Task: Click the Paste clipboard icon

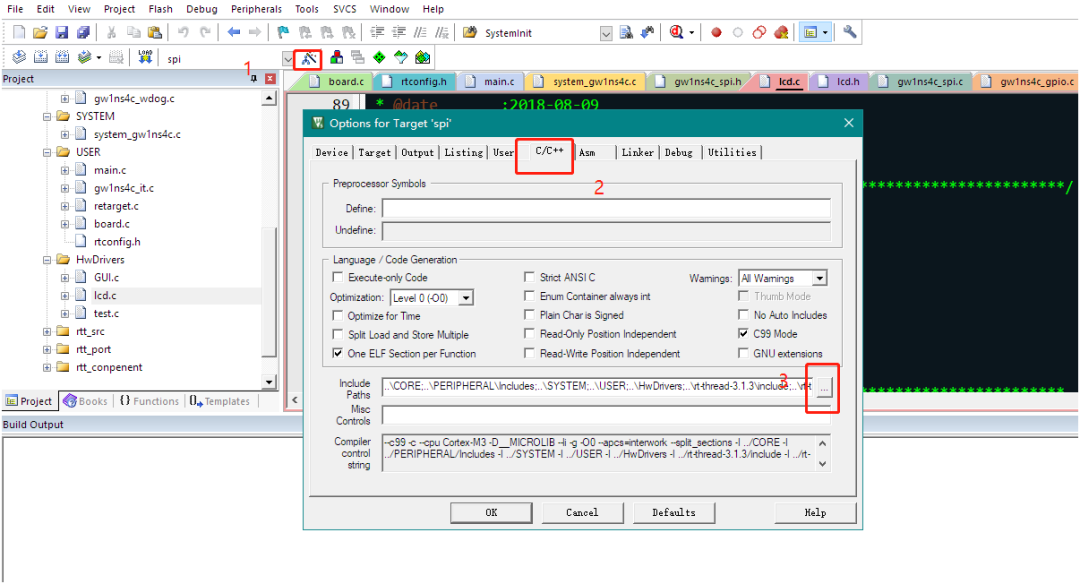Action: pos(155,32)
